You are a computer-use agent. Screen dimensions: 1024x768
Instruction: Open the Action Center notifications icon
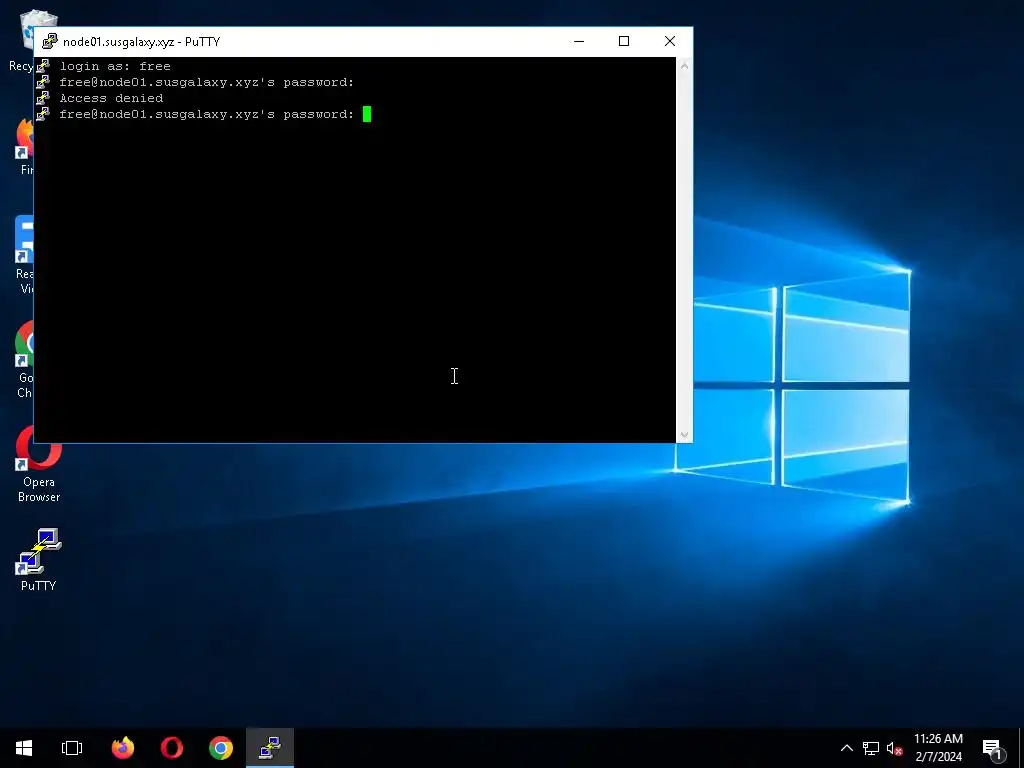coord(992,748)
